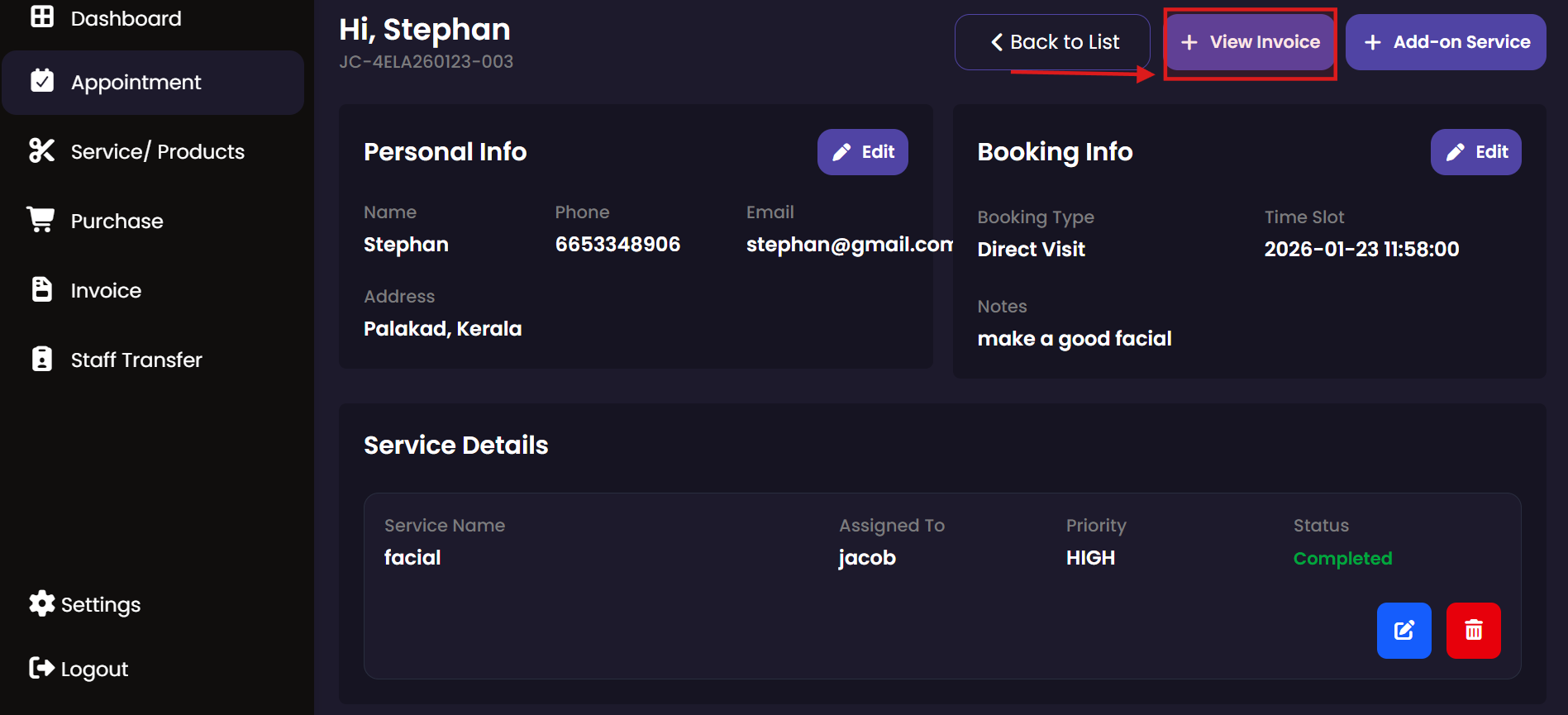Edit the Booking Info section
Screen dimensions: 1568x715
[1475, 152]
